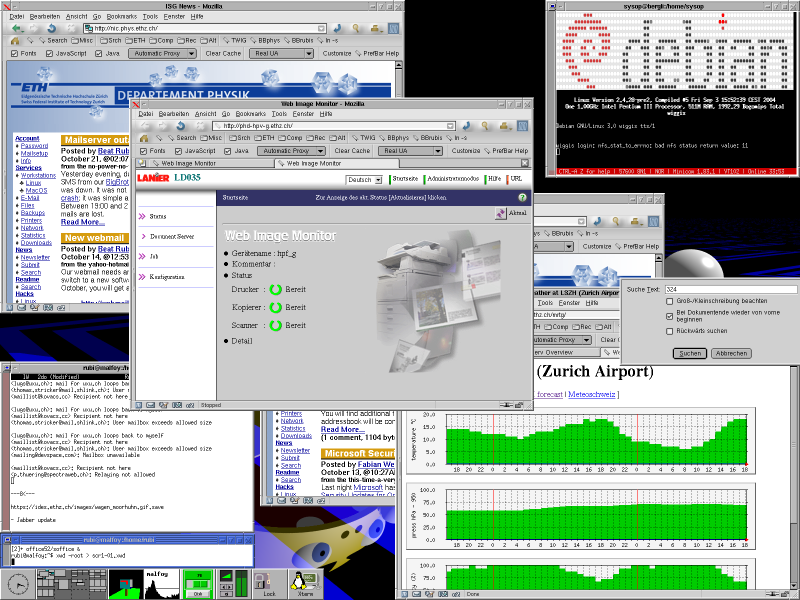Reload page in ISG News window

pyautogui.click(x=52, y=29)
